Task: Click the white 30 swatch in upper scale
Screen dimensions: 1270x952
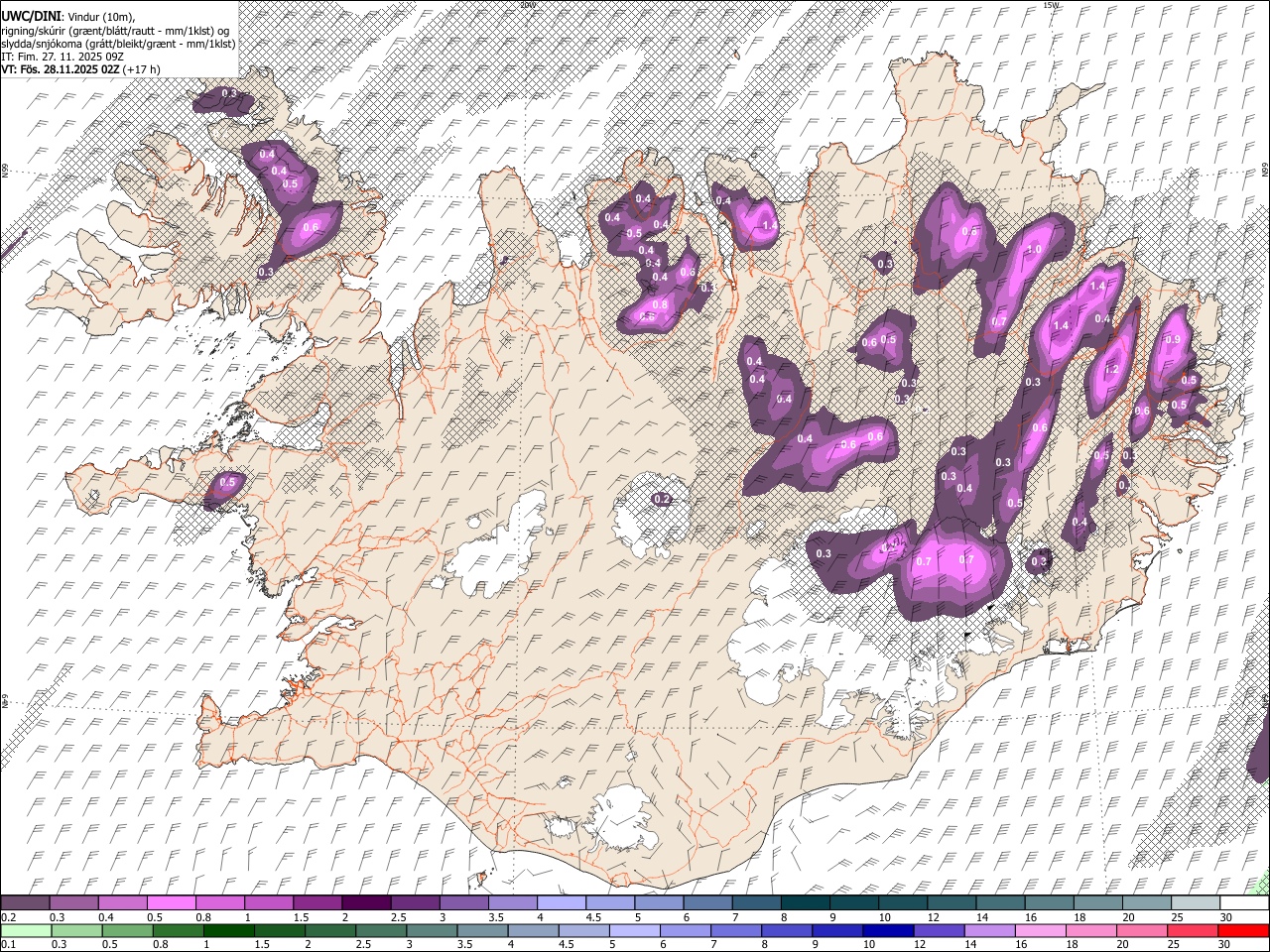Action: coord(1244,903)
